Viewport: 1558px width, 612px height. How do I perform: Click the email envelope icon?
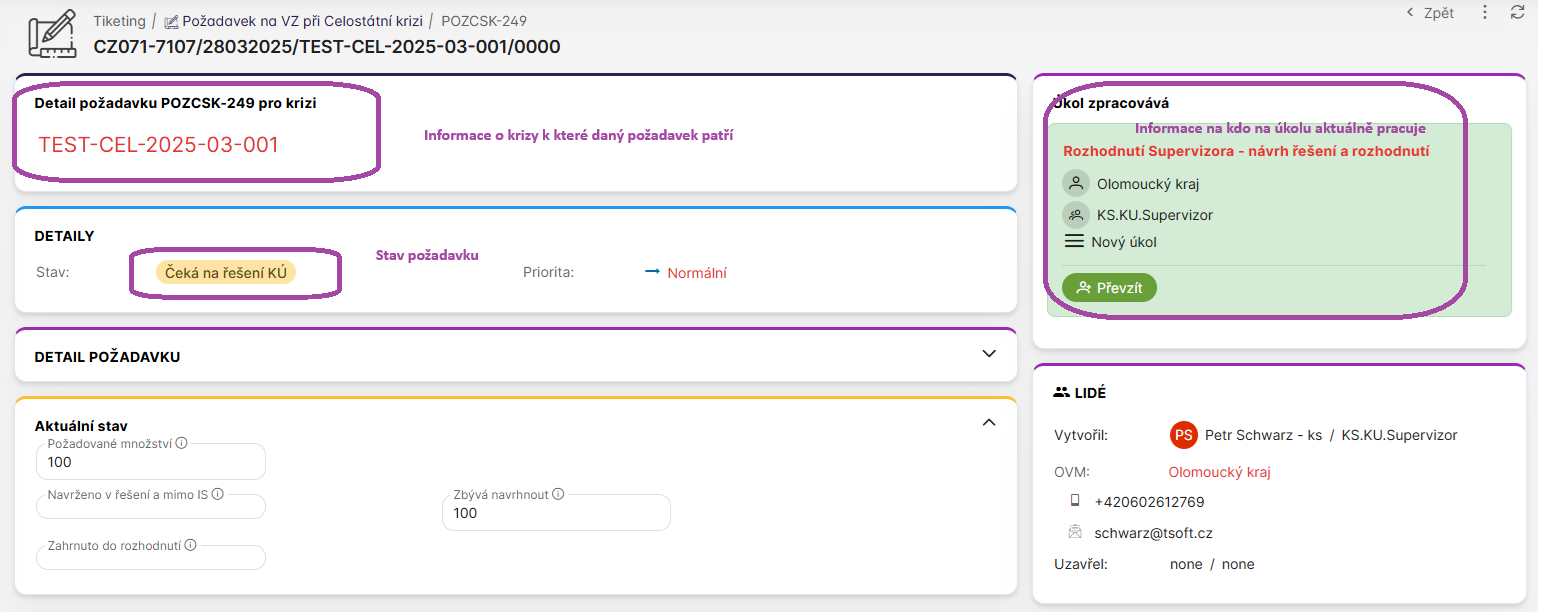pos(1075,532)
